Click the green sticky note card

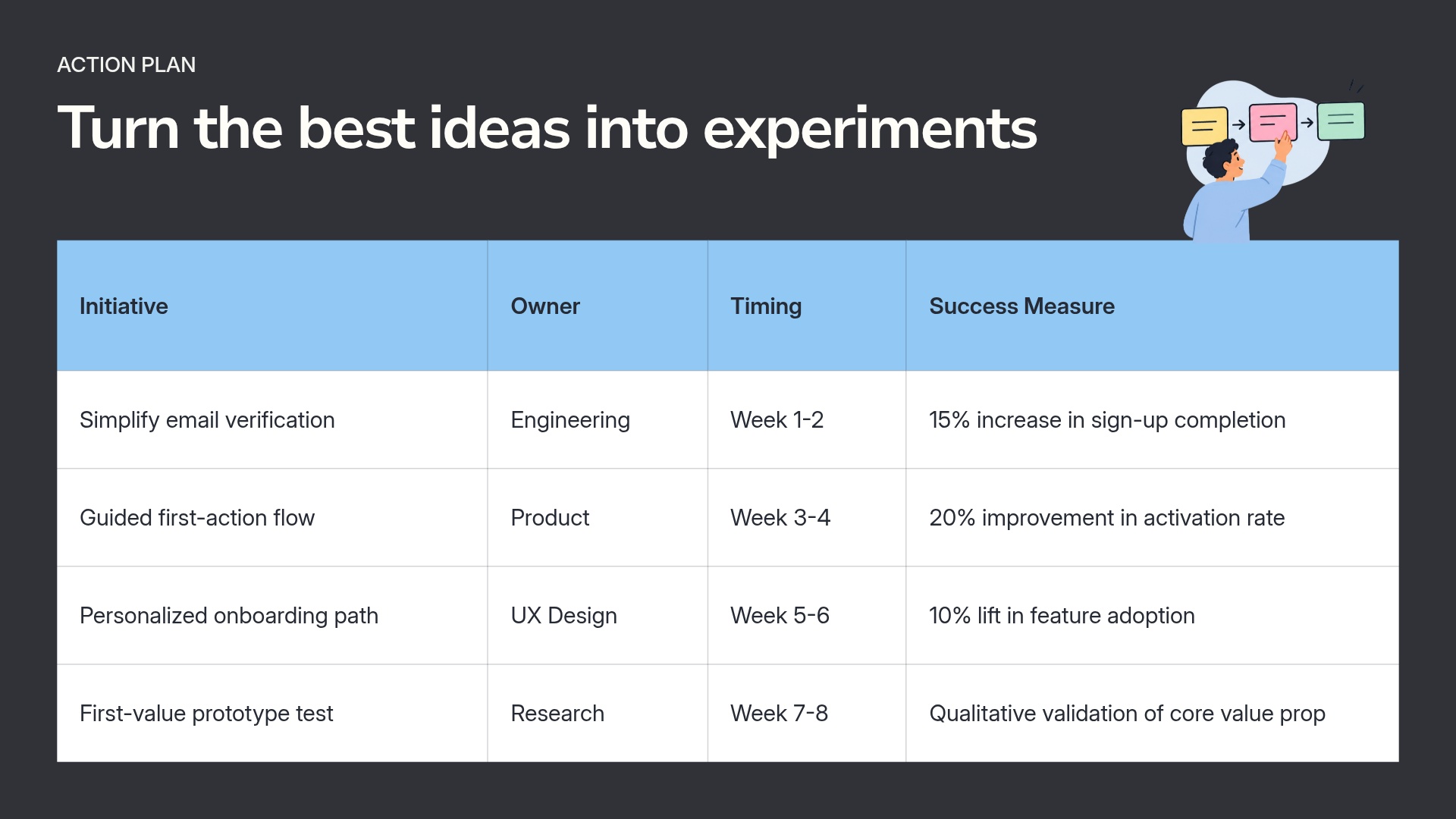[x=1341, y=121]
